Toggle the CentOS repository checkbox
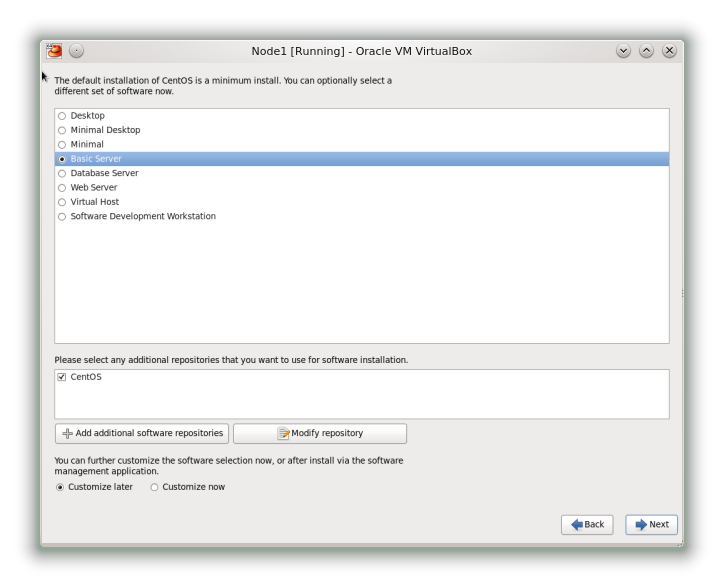Image resolution: width=724 pixels, height=587 pixels. (61, 377)
